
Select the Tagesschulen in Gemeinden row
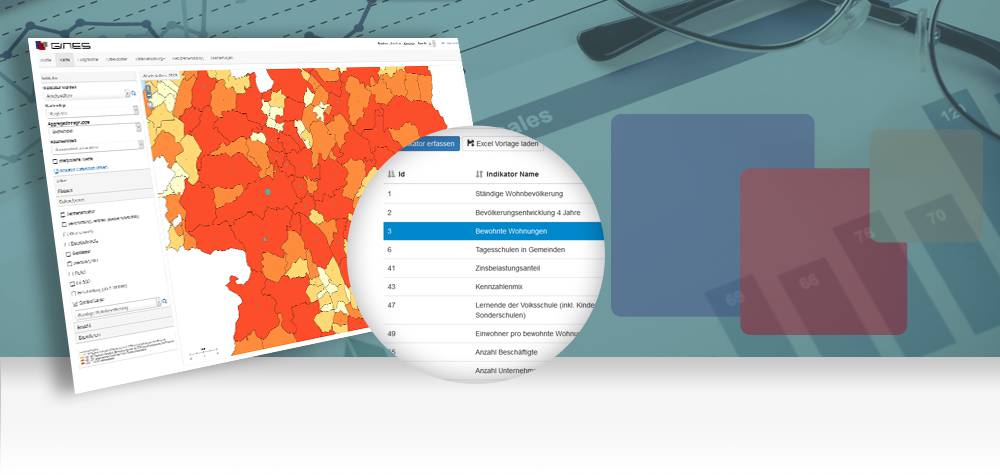(493, 249)
